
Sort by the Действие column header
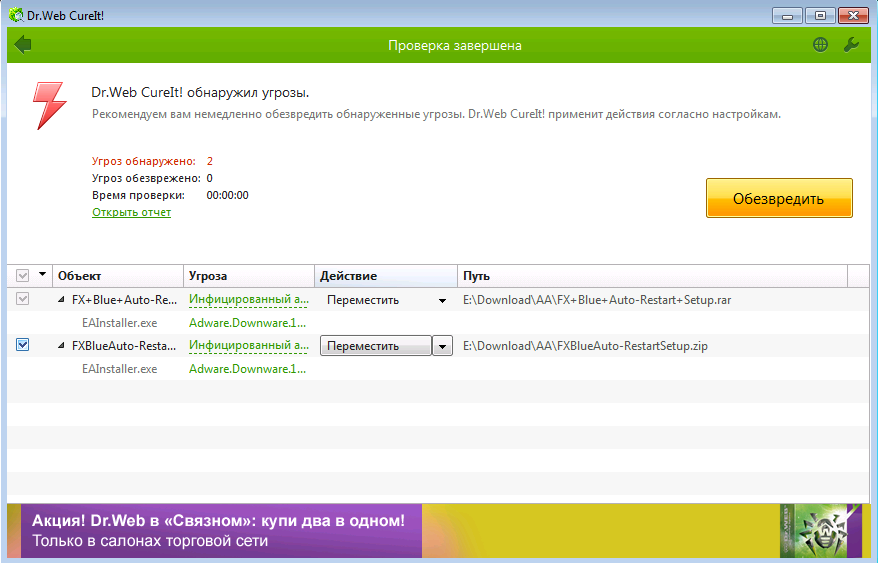[x=386, y=276]
